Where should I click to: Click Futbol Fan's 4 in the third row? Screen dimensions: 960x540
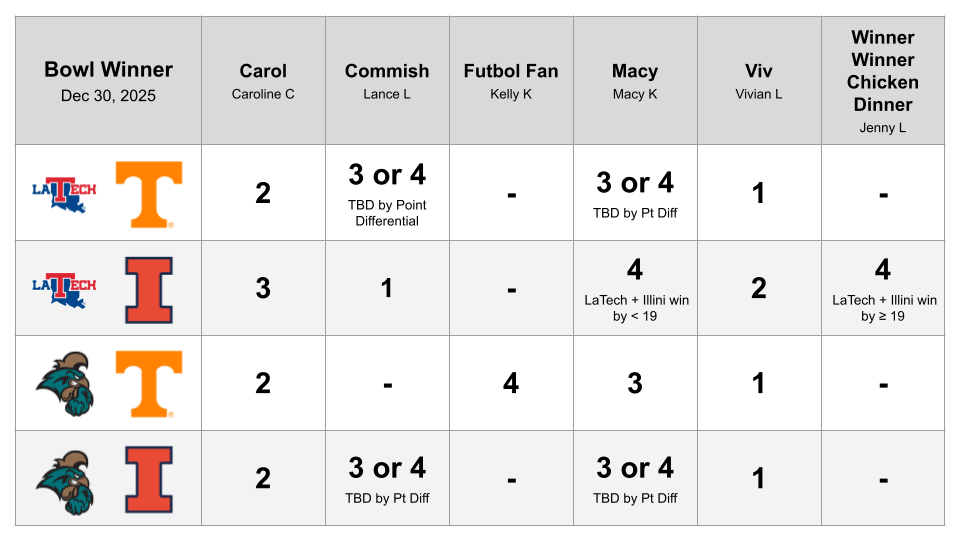511,383
